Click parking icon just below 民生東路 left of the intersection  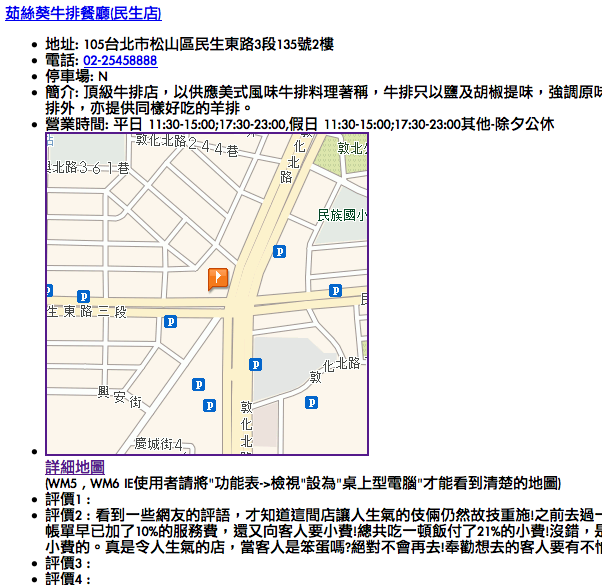click(x=170, y=321)
